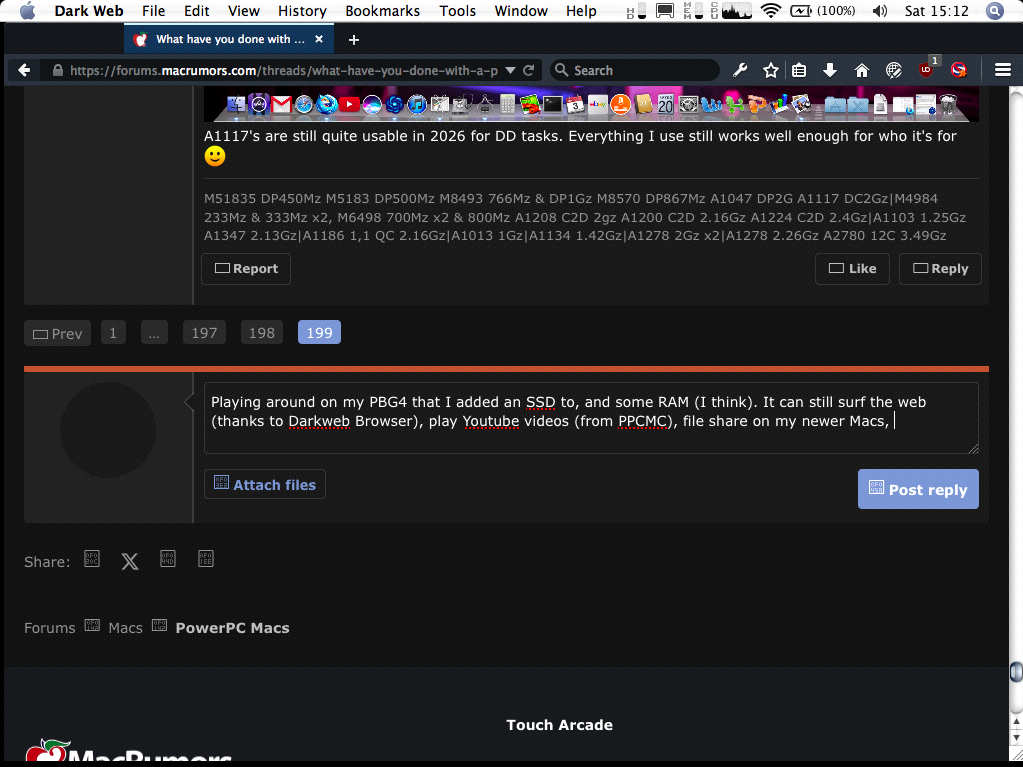Image resolution: width=1023 pixels, height=767 pixels.
Task: Share the thread via the X icon
Action: pos(129,561)
